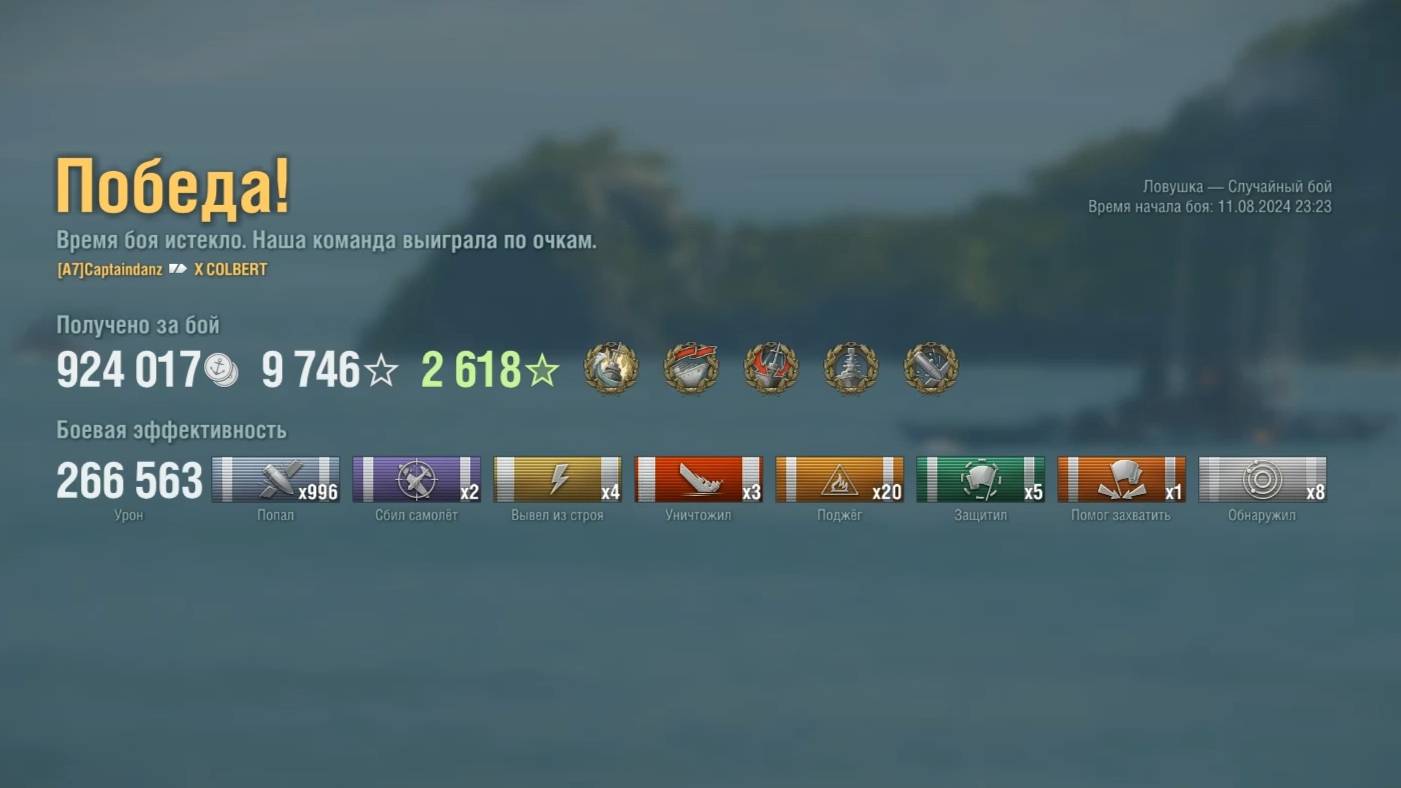This screenshot has height=788, width=1401.
Task: Select the green Защитил ribbon
Action: [x=981, y=479]
